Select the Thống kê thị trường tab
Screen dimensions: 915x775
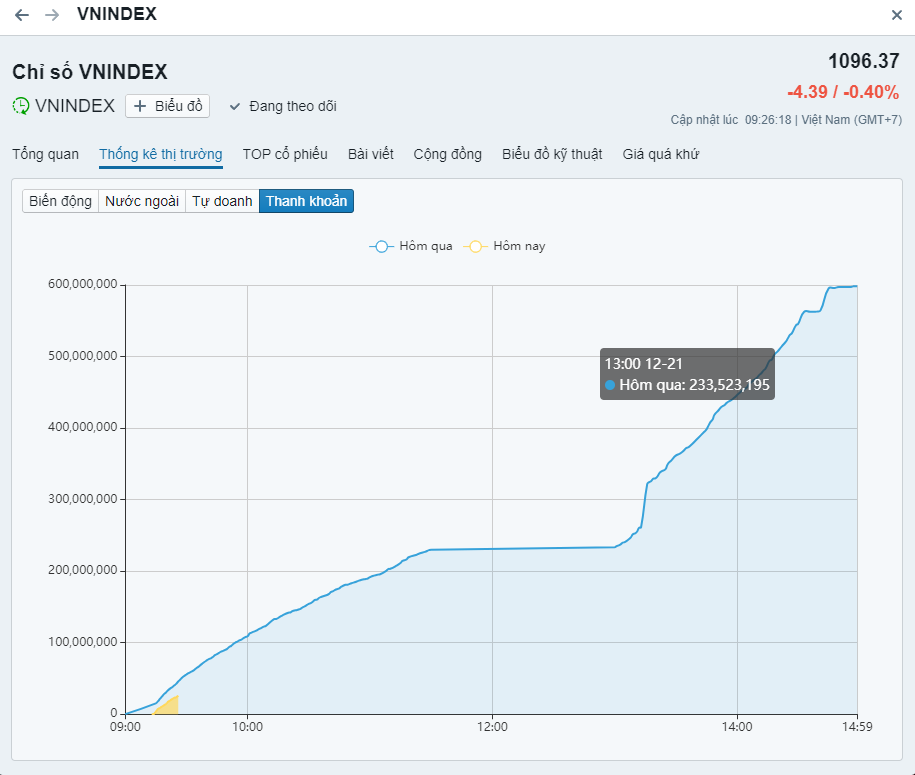pos(161,154)
